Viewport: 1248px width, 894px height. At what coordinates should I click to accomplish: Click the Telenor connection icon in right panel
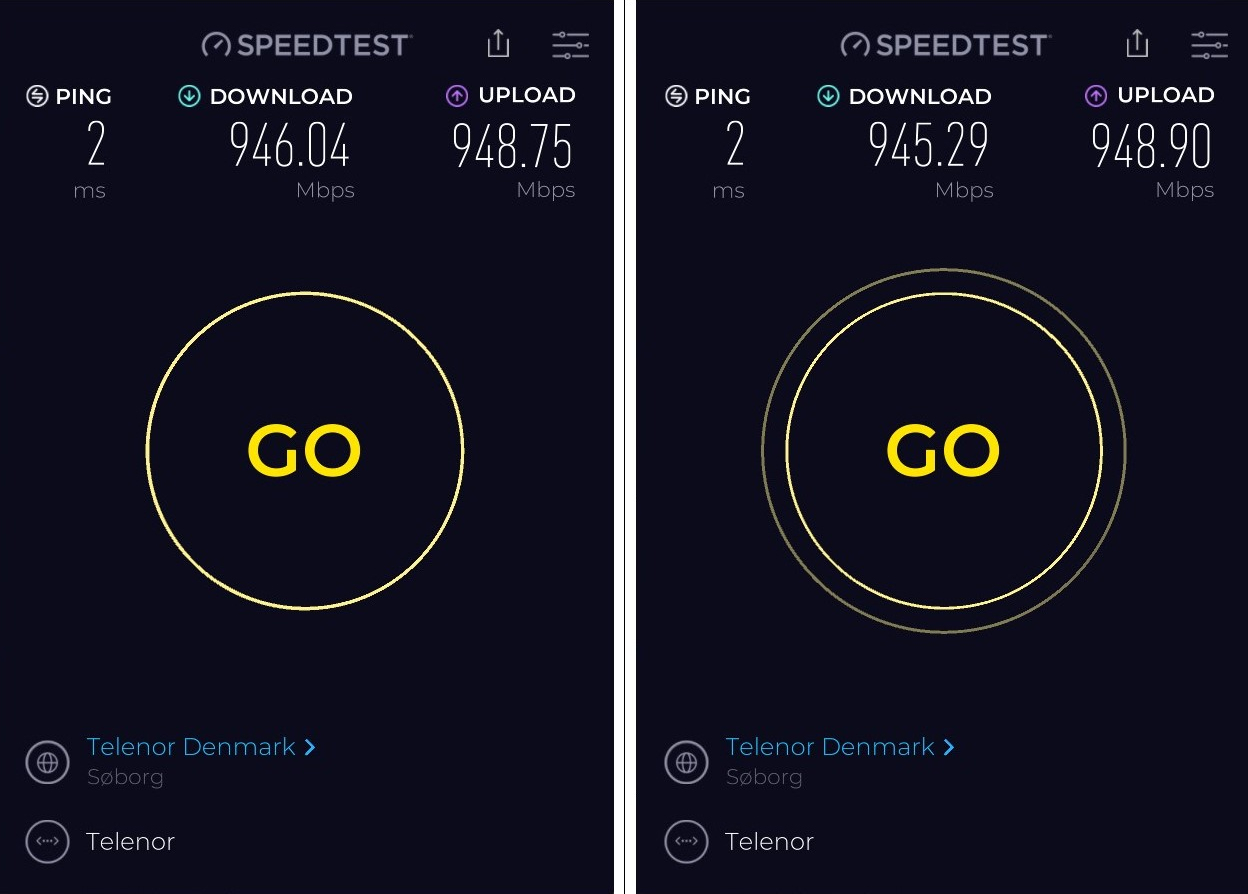point(686,841)
